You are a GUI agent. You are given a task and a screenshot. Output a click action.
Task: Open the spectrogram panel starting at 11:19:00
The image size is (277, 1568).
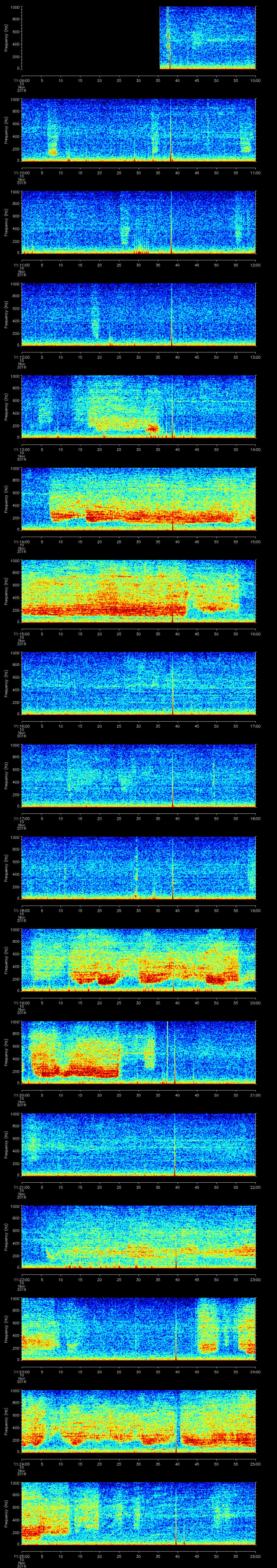[139, 960]
